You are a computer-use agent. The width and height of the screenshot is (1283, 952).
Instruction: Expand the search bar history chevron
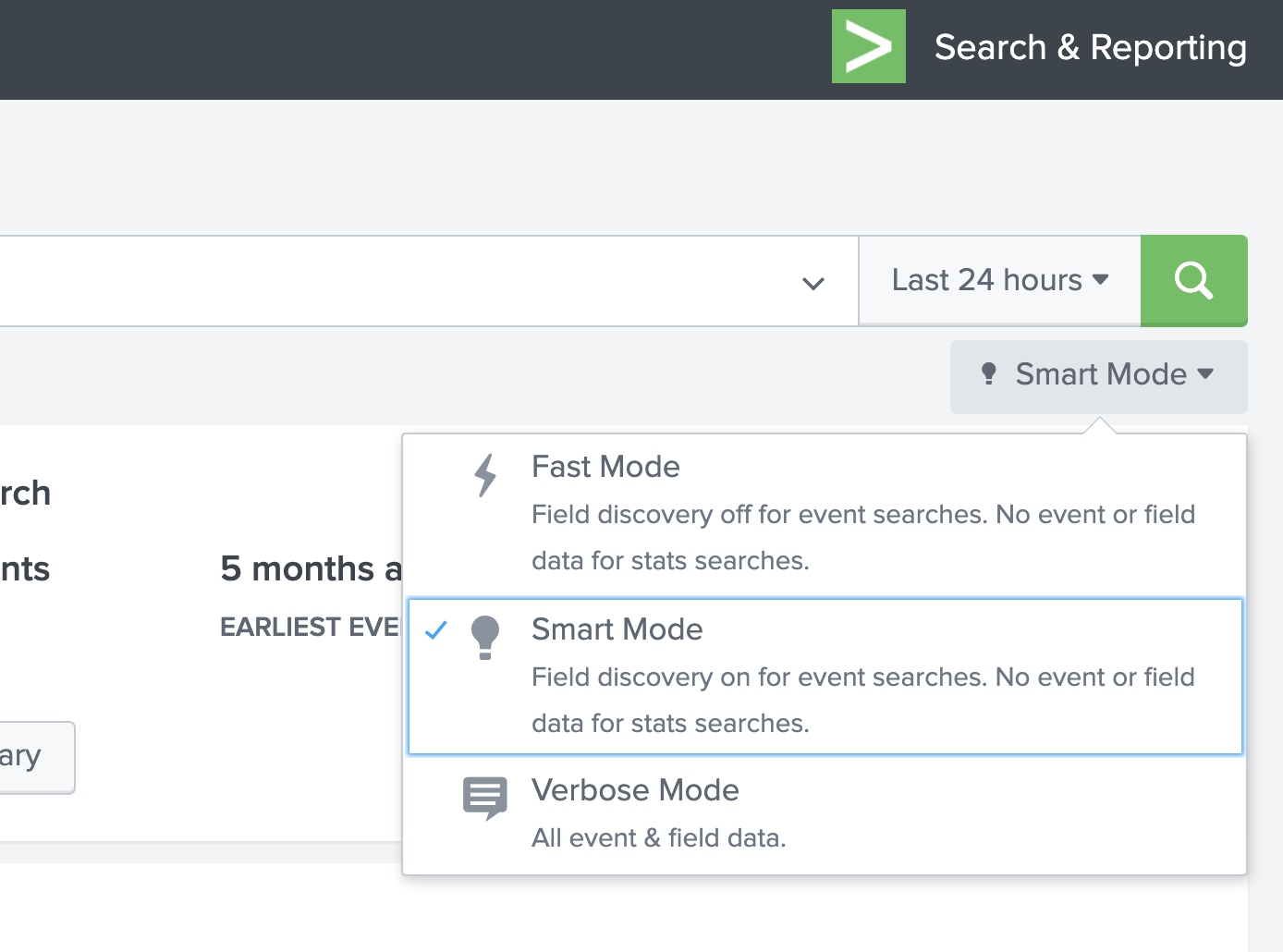point(813,283)
